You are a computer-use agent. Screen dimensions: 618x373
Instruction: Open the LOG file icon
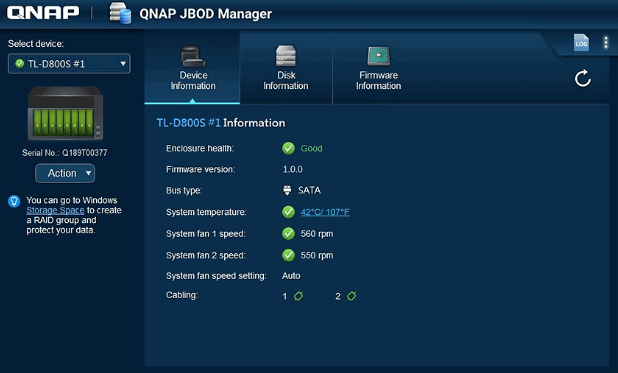(x=581, y=43)
